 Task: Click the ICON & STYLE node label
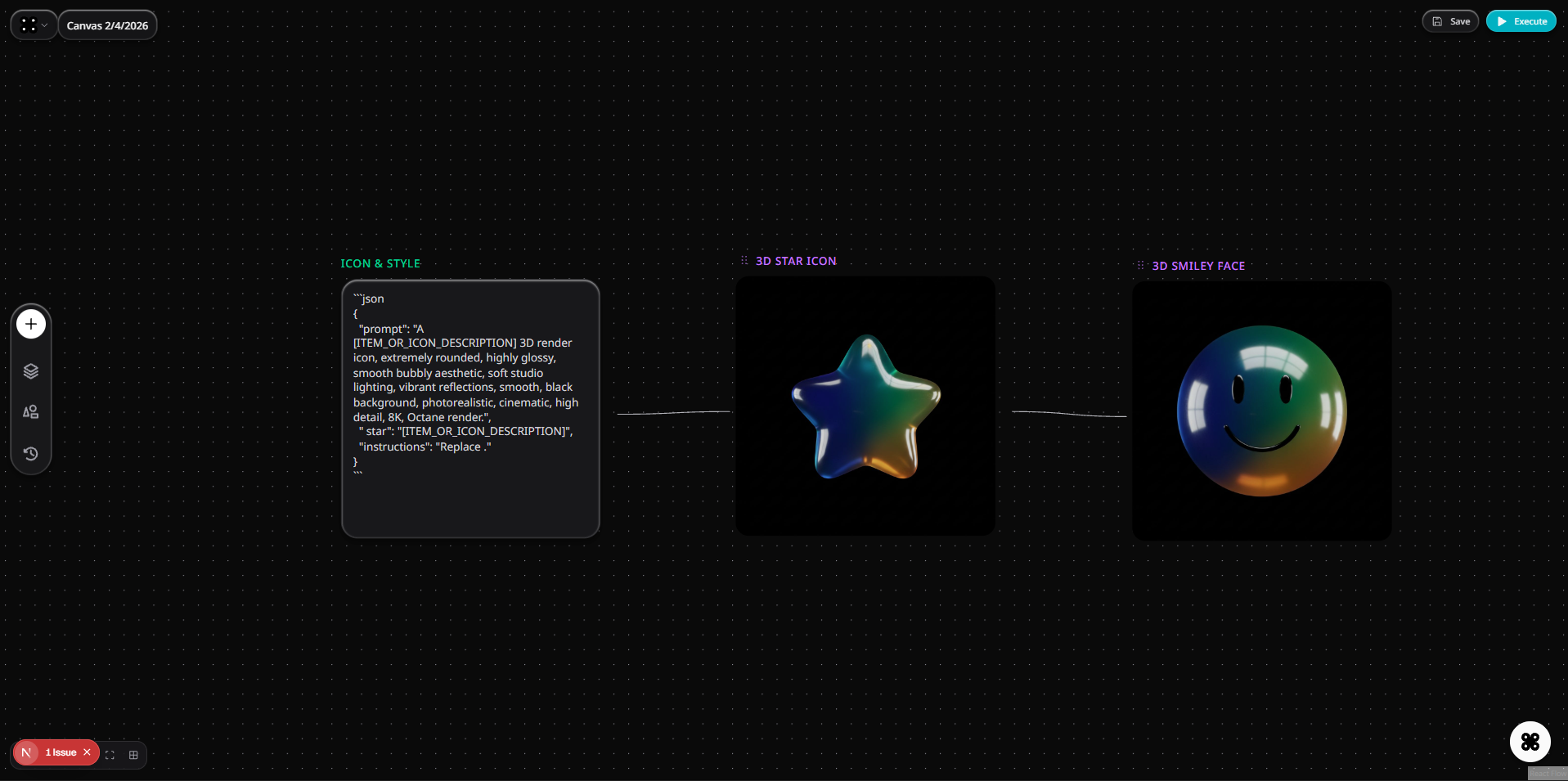(x=380, y=263)
